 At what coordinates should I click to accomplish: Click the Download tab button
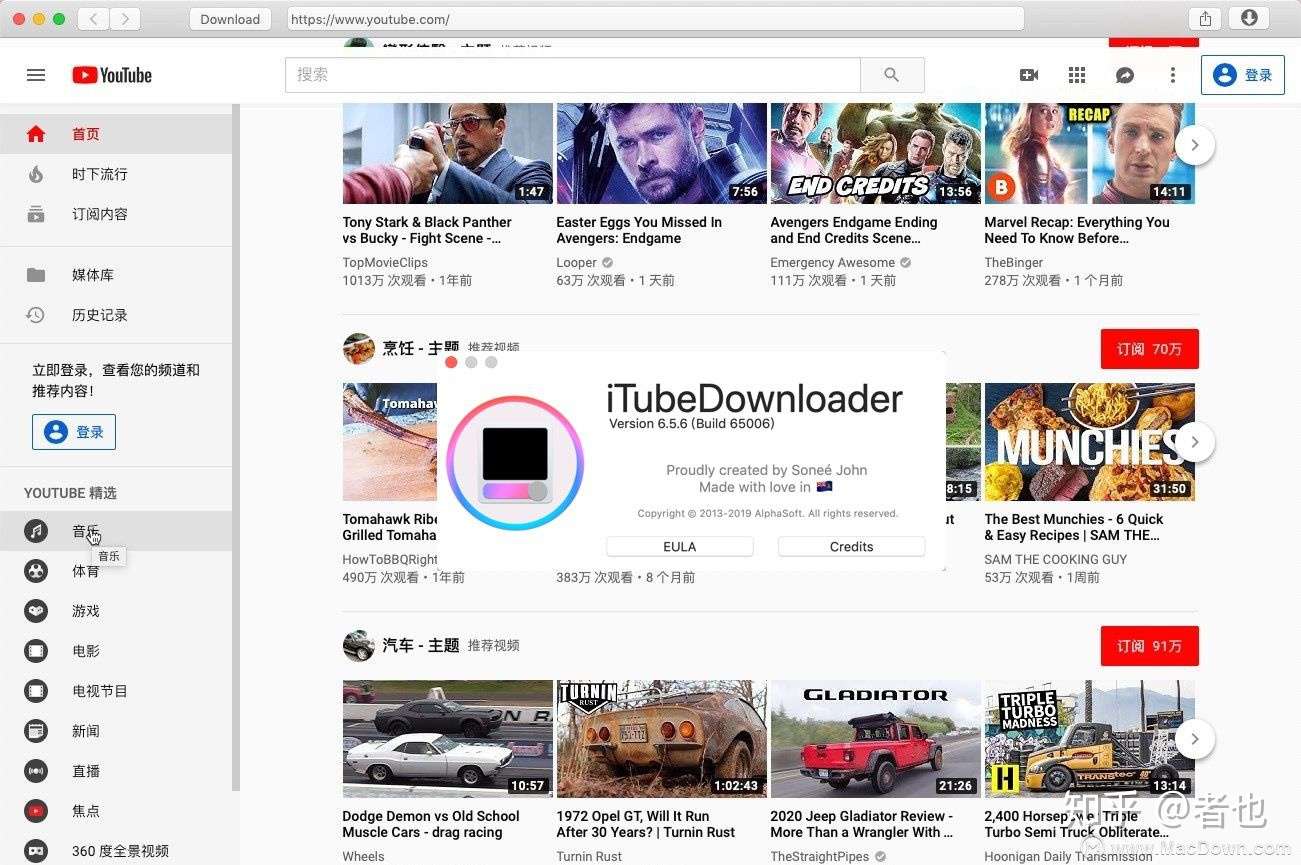click(230, 19)
